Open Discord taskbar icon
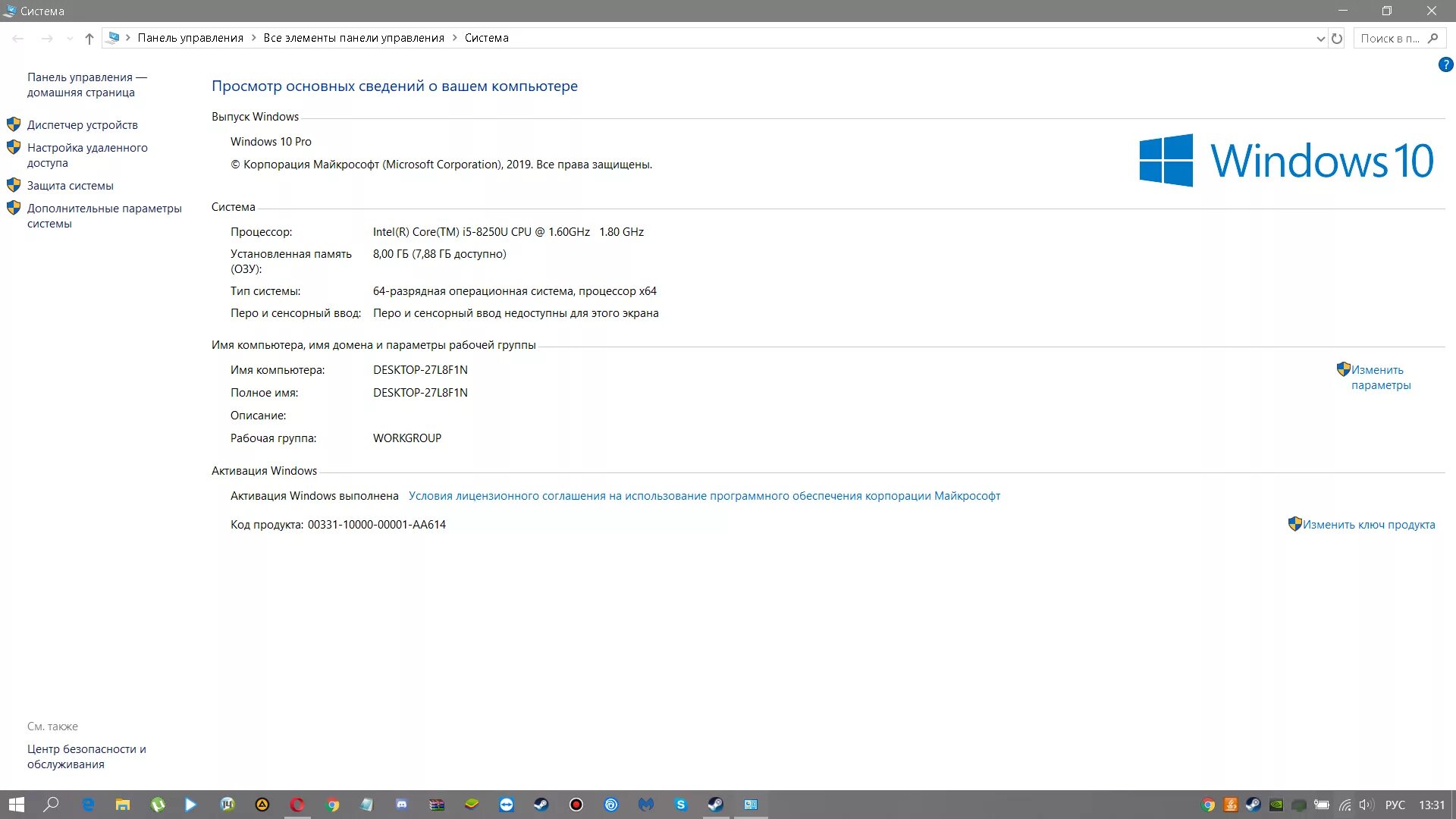 (x=402, y=805)
